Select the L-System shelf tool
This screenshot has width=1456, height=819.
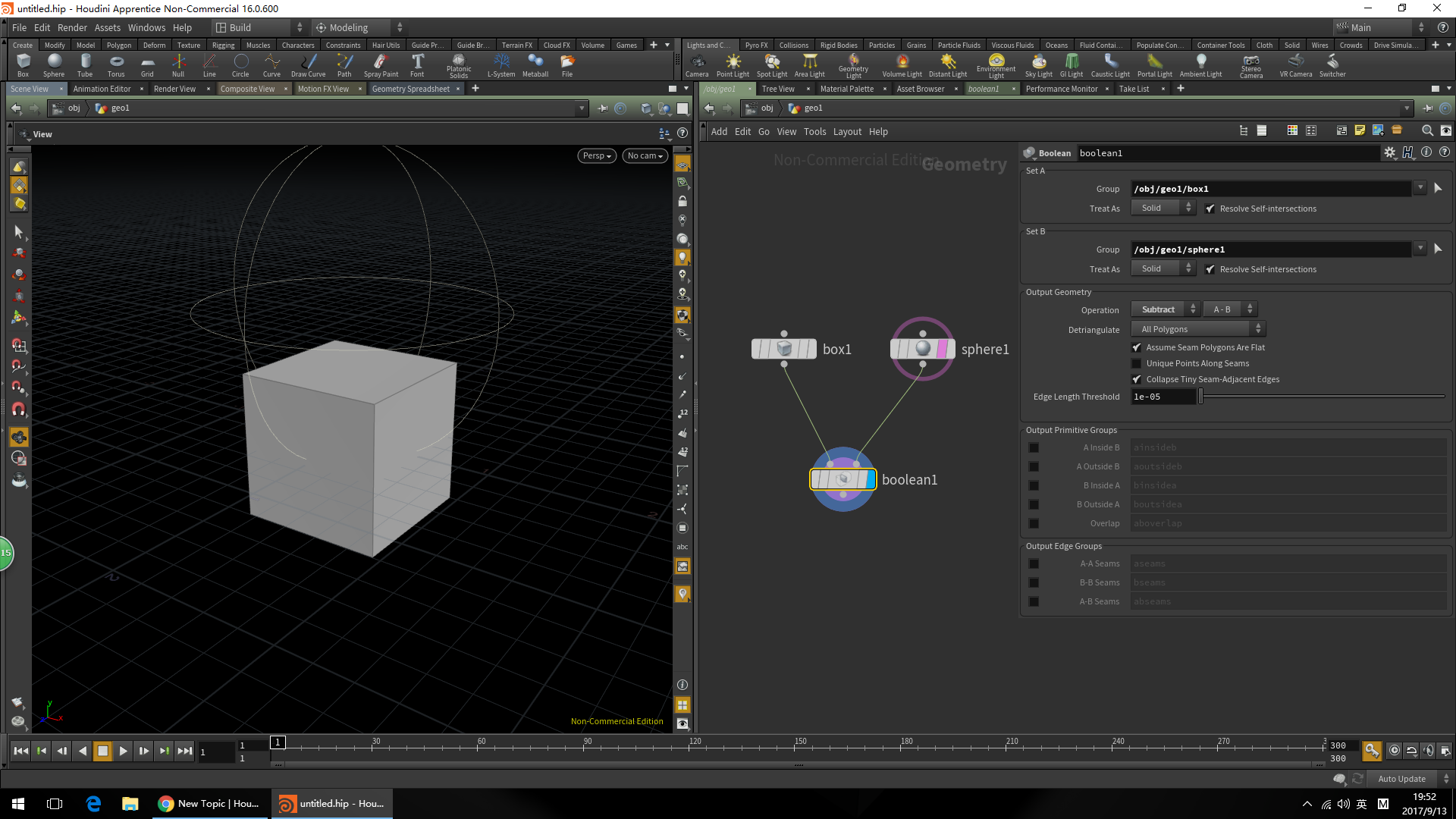(x=501, y=65)
